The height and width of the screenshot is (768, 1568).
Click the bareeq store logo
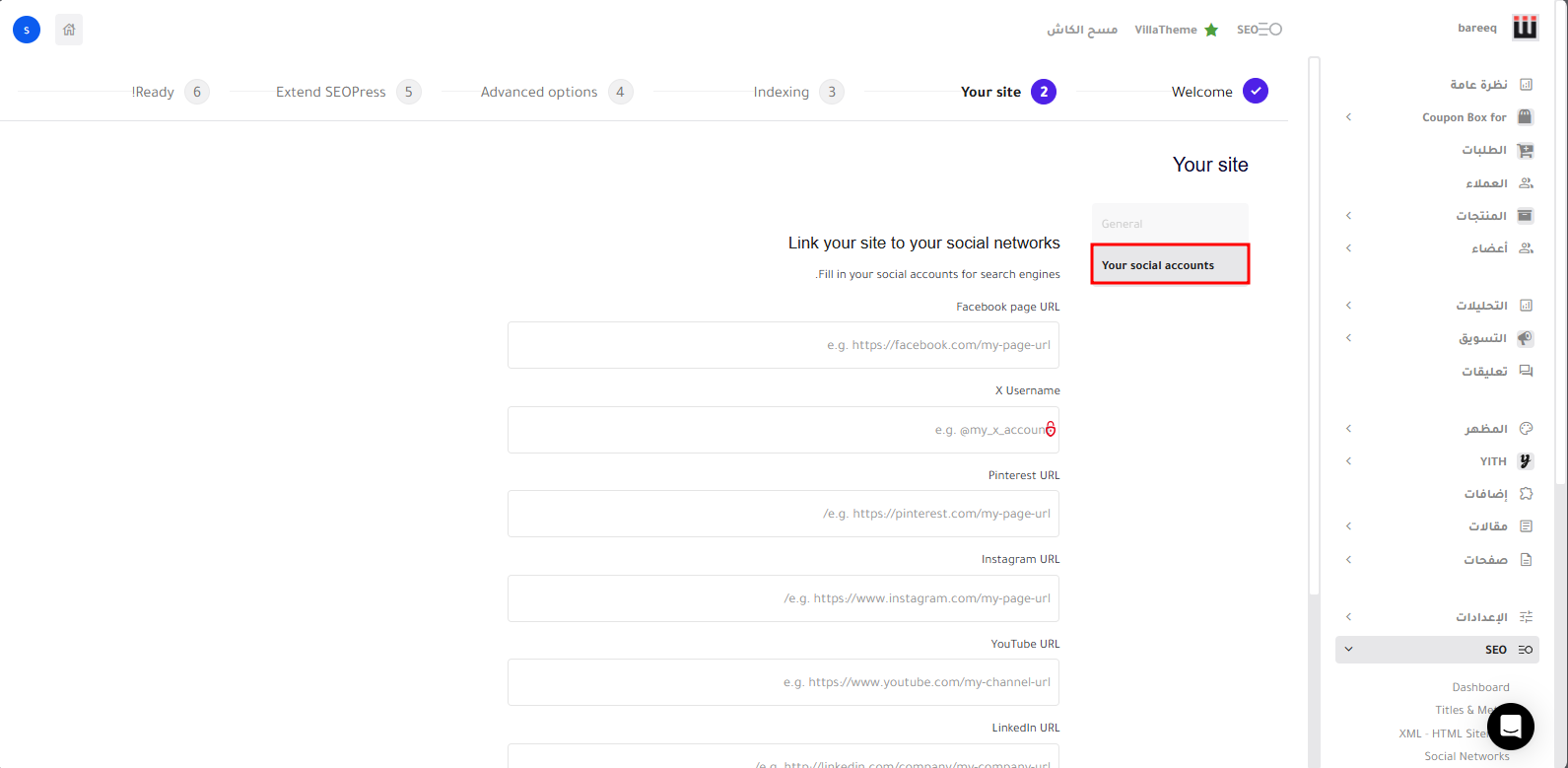click(x=1526, y=29)
